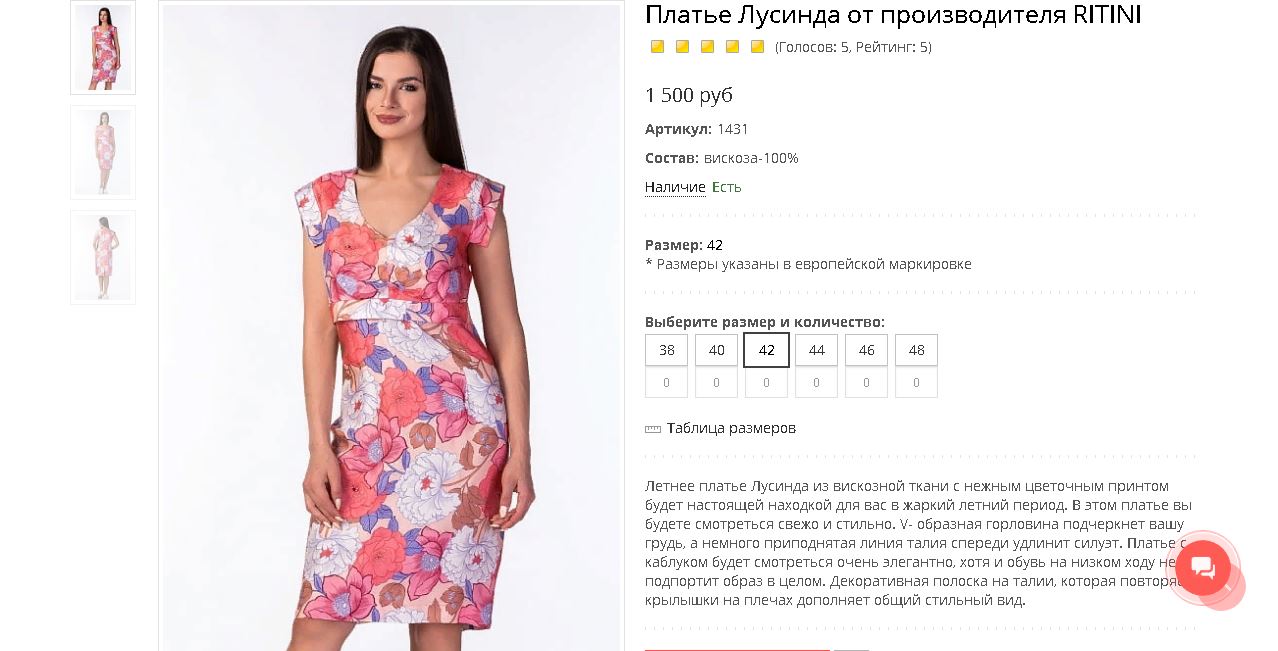Image resolution: width=1278 pixels, height=651 pixels.
Task: Show the first front-view dress thumbnail
Action: 103,47
